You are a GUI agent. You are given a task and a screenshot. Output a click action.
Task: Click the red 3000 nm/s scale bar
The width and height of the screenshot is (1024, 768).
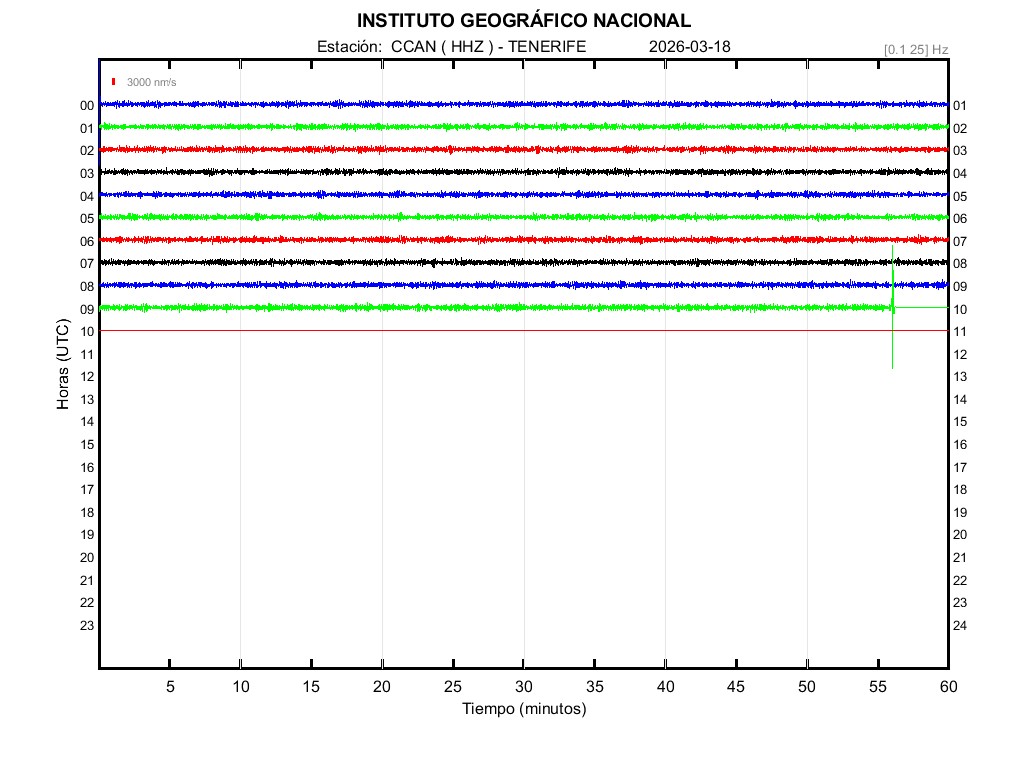114,82
